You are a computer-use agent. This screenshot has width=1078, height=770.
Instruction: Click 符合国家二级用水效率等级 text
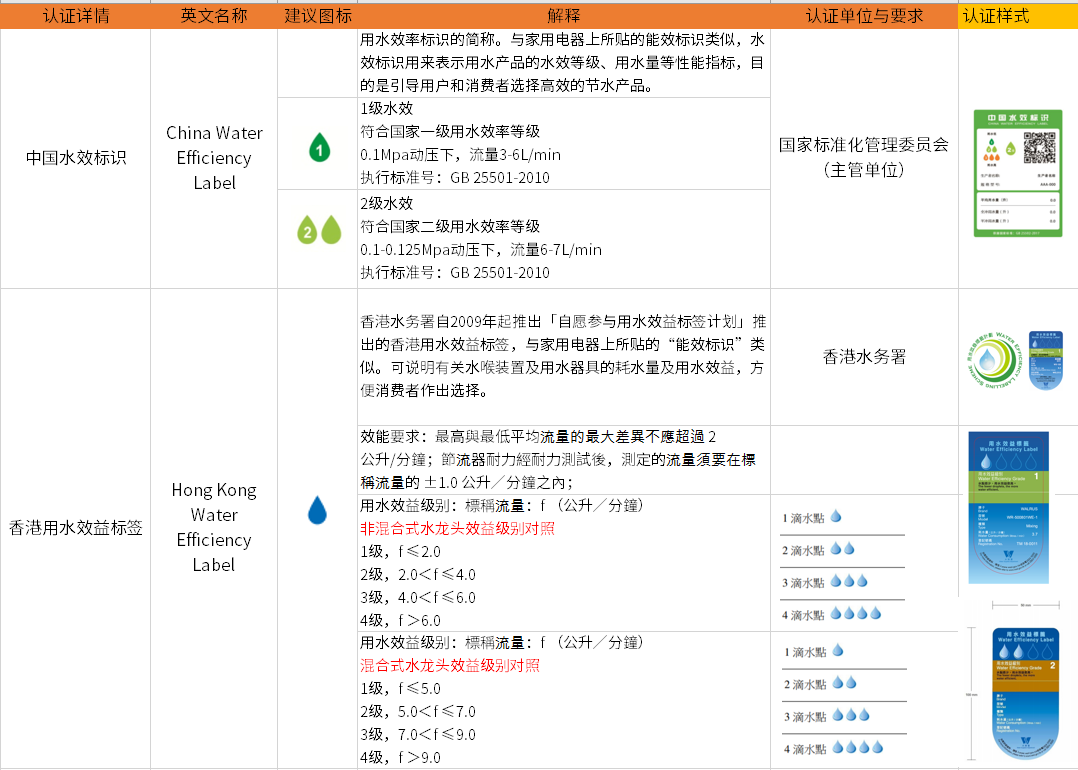[x=450, y=226]
